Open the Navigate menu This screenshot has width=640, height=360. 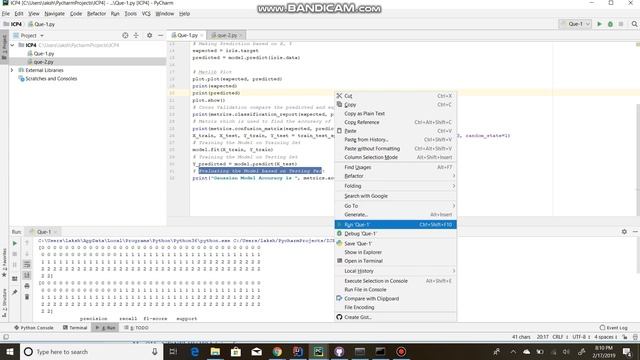[x=54, y=13]
